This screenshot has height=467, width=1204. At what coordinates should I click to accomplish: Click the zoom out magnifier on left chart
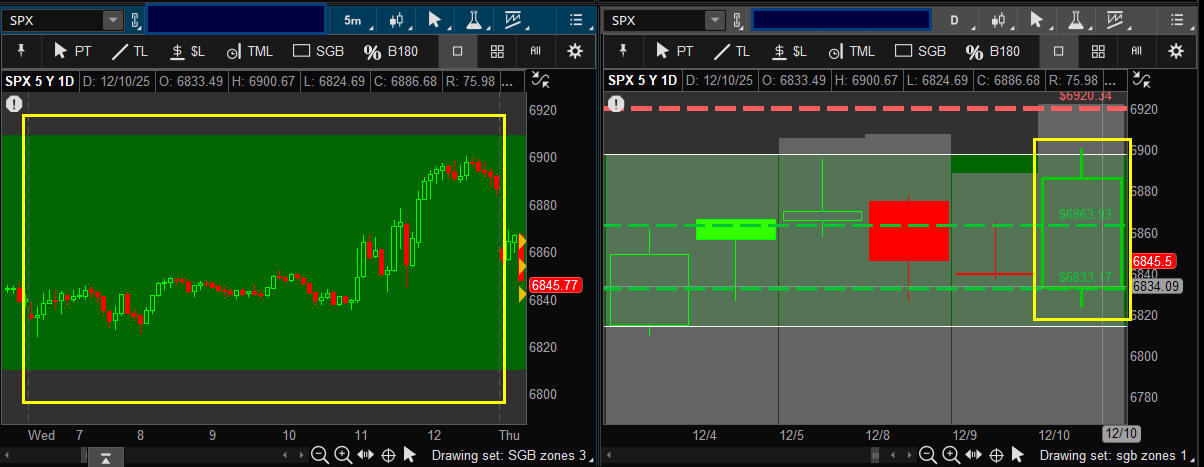(x=319, y=455)
